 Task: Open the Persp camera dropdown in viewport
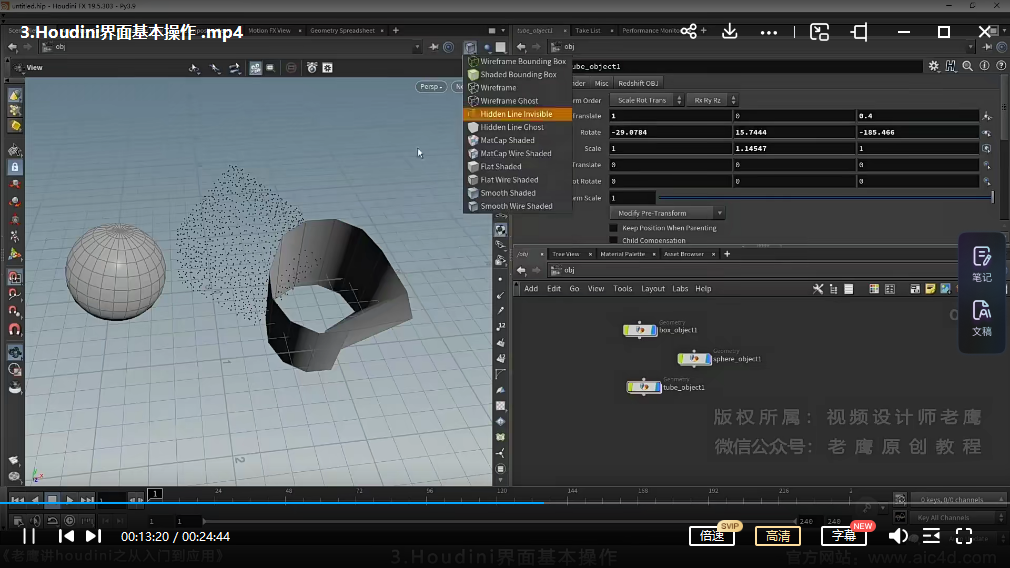(431, 86)
